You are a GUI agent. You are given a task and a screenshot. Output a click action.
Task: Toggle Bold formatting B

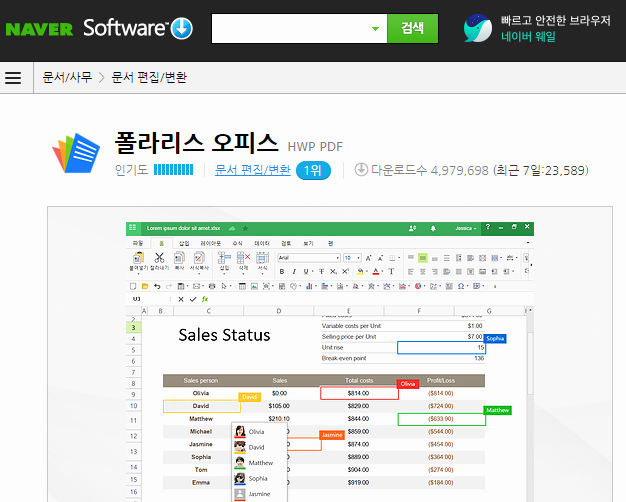(x=282, y=272)
